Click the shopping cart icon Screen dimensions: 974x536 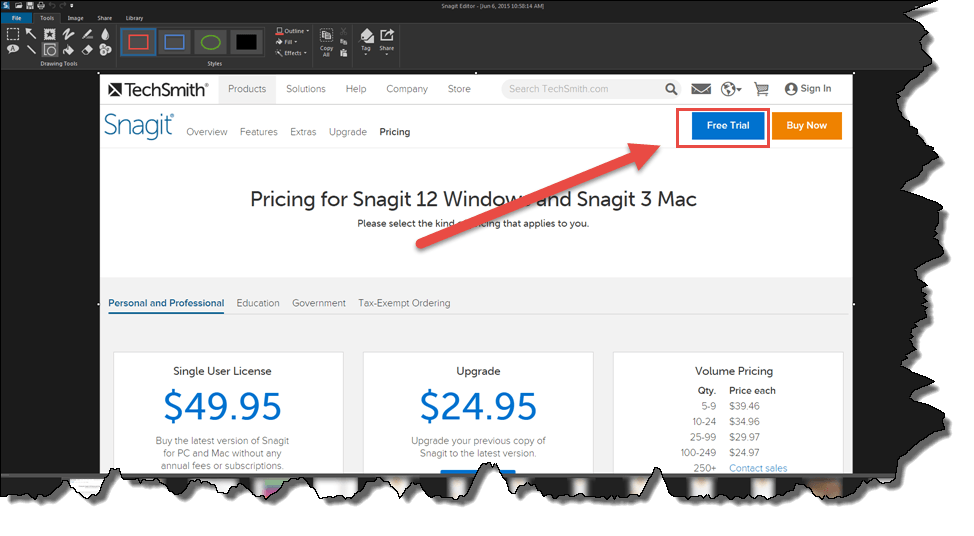point(762,89)
